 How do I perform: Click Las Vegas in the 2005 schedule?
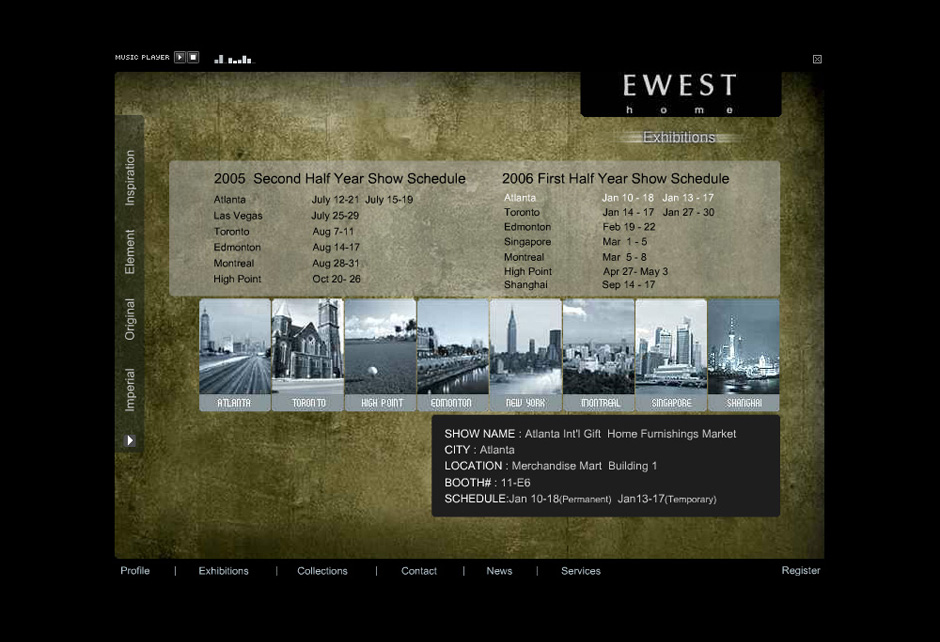[x=238, y=215]
